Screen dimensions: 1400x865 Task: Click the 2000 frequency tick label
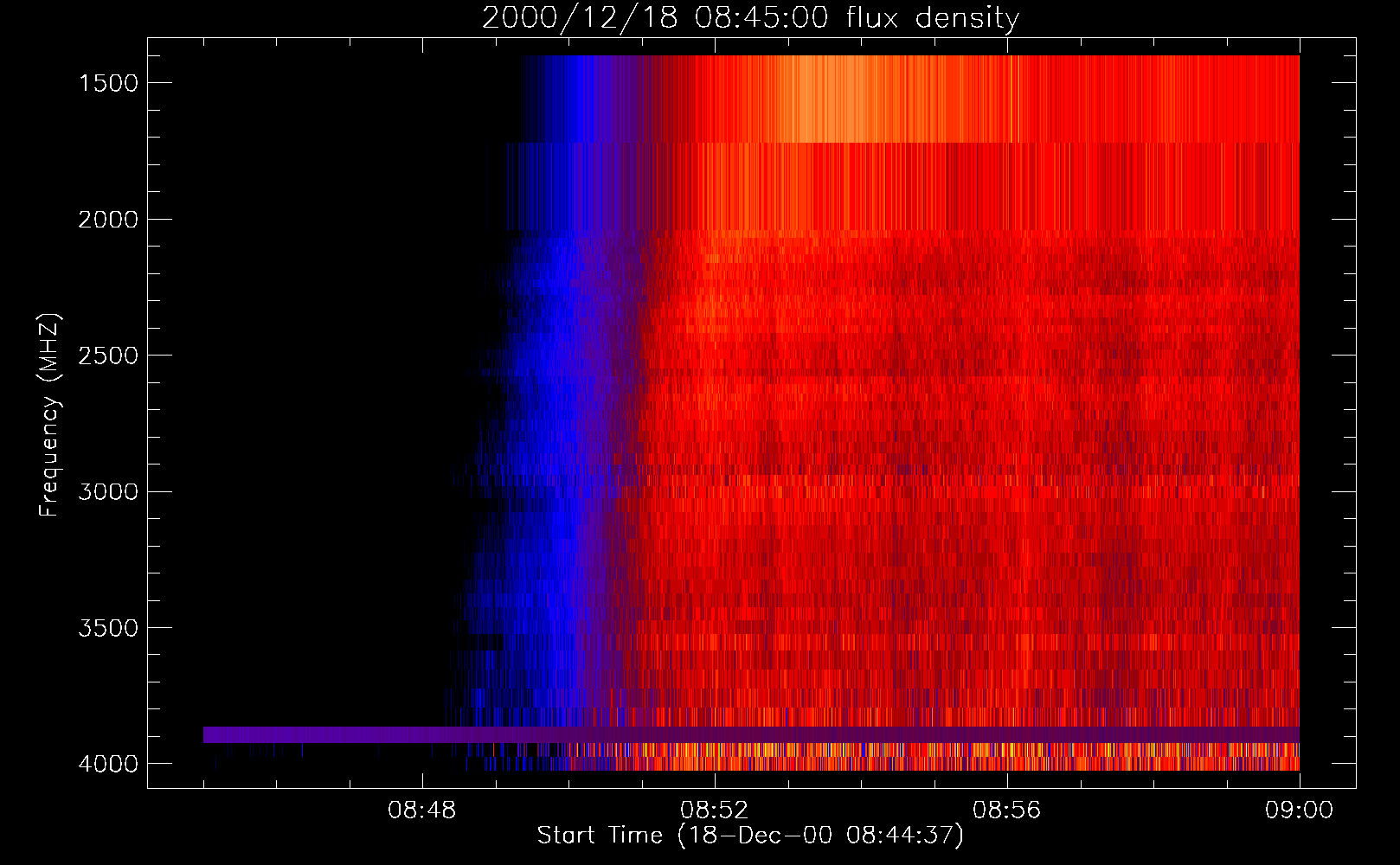(x=108, y=220)
